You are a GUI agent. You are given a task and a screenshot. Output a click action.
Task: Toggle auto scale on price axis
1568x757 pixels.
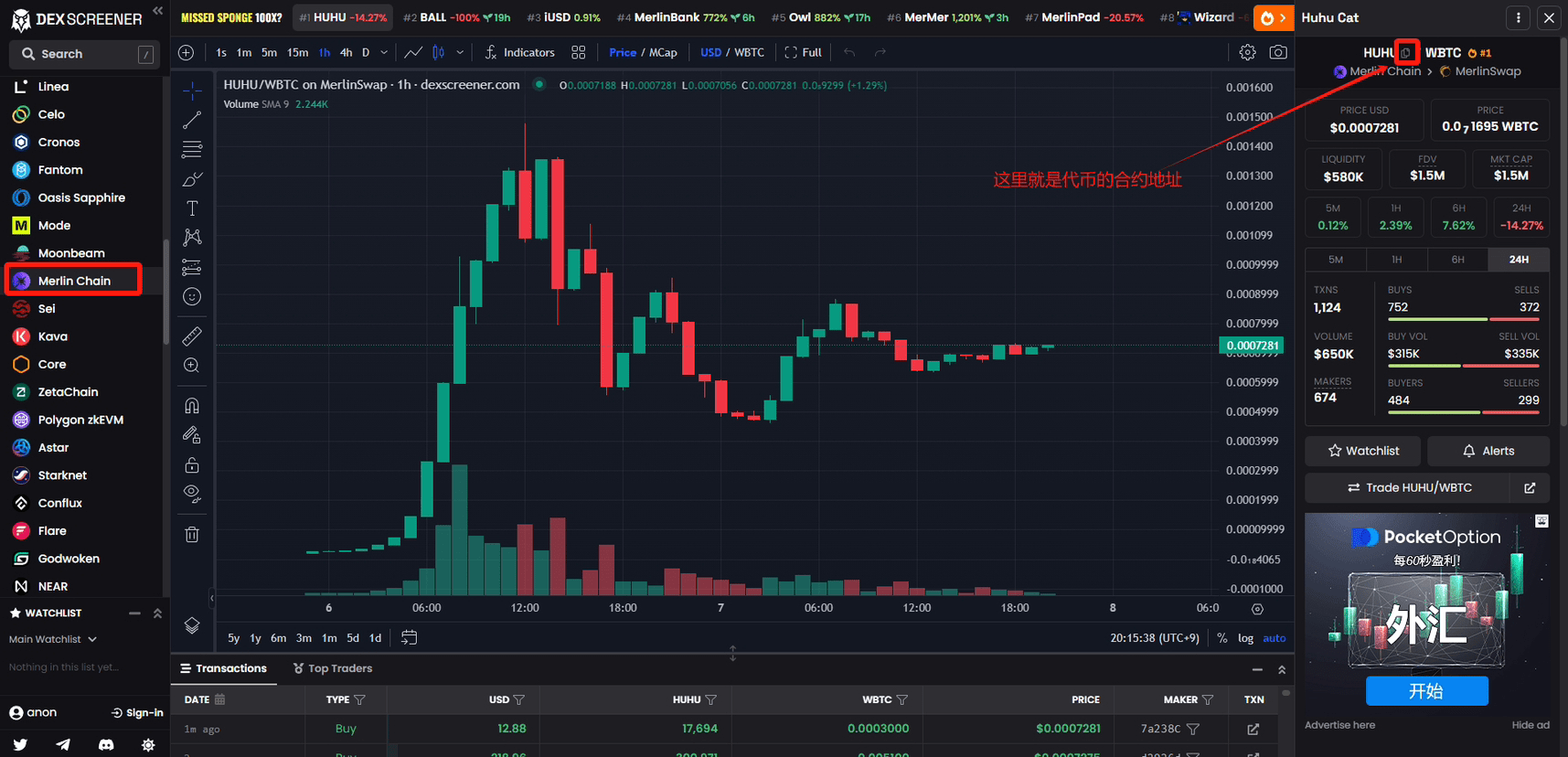click(1275, 637)
